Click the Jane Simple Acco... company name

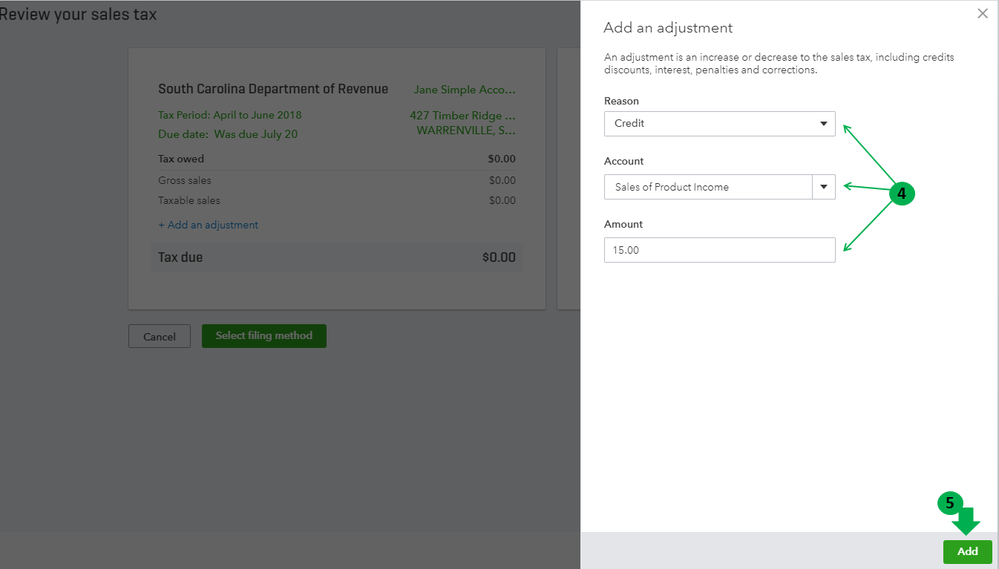coord(465,90)
